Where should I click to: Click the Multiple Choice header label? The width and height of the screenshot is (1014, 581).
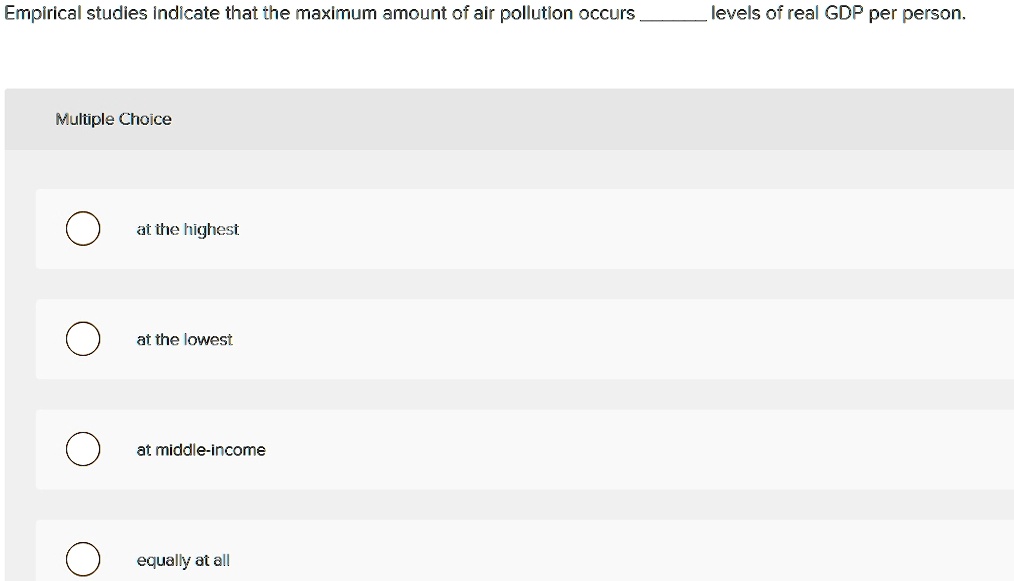point(113,119)
